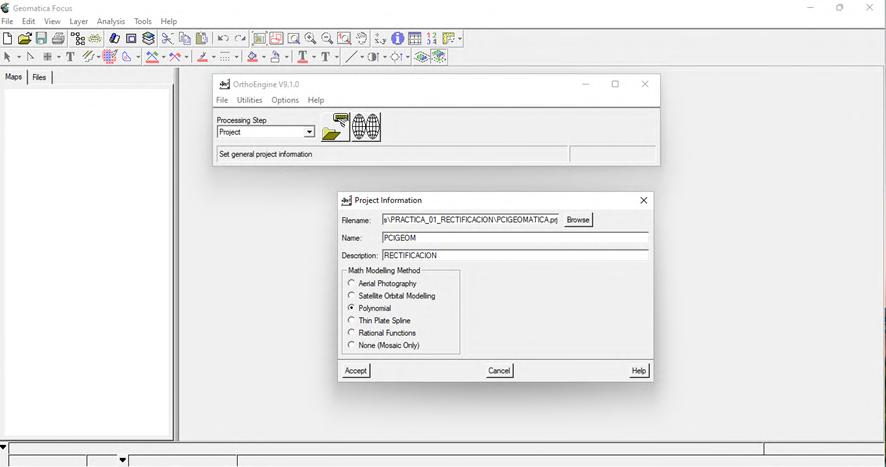The height and width of the screenshot is (467, 886).
Task: Open the Tools menu in Focus
Action: tap(142, 21)
